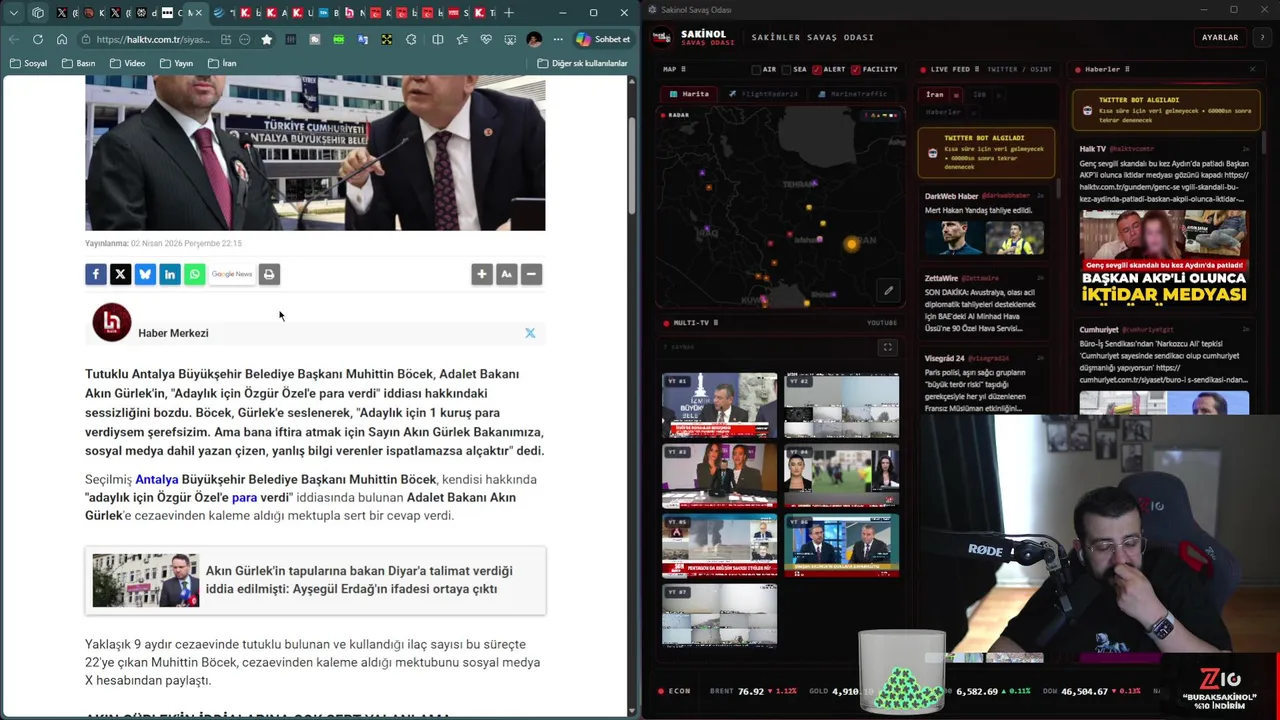Viewport: 1280px width, 720px height.
Task: Open the YT #7 camera stream
Action: coord(719,616)
